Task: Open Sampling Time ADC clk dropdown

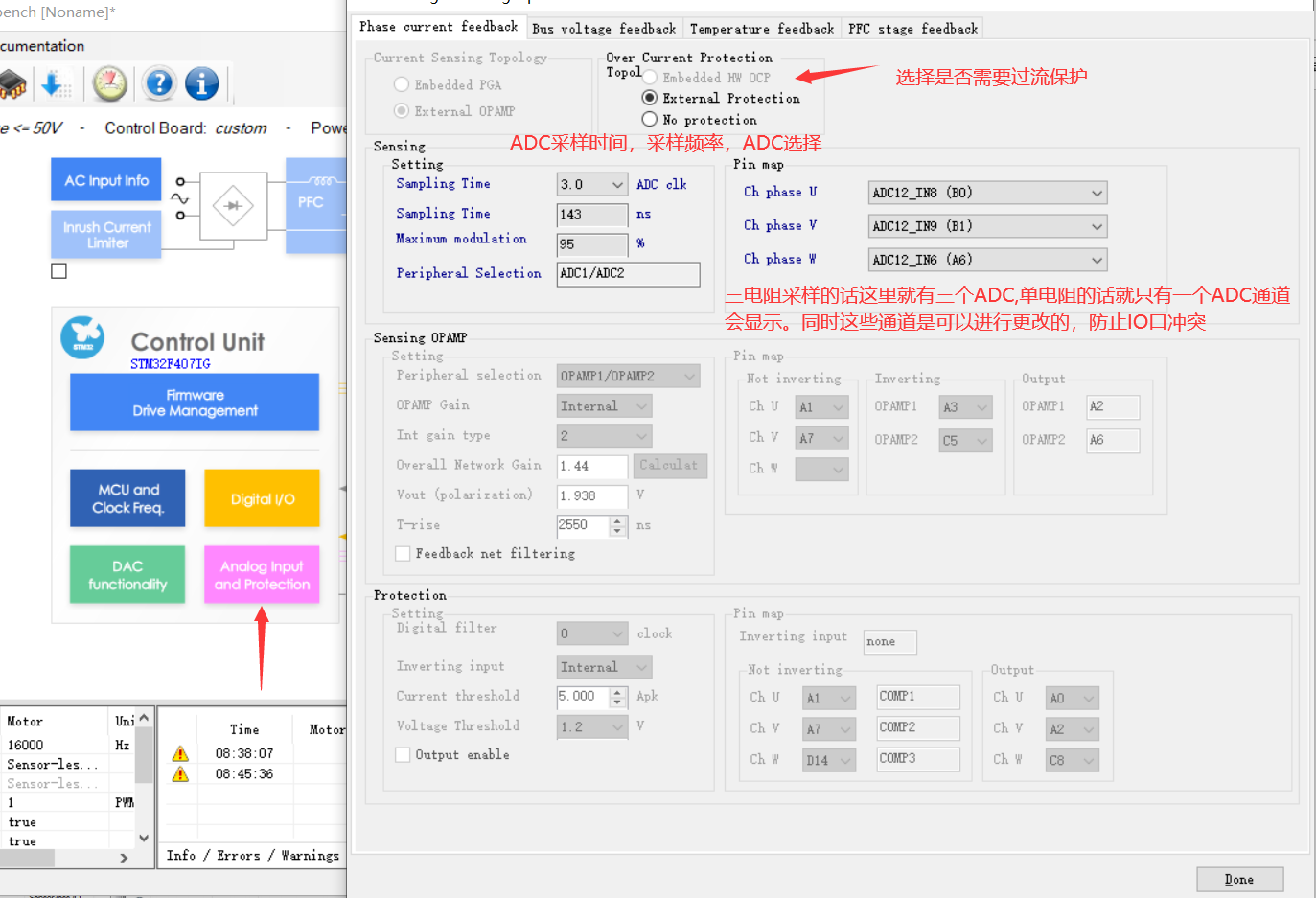Action: point(592,184)
